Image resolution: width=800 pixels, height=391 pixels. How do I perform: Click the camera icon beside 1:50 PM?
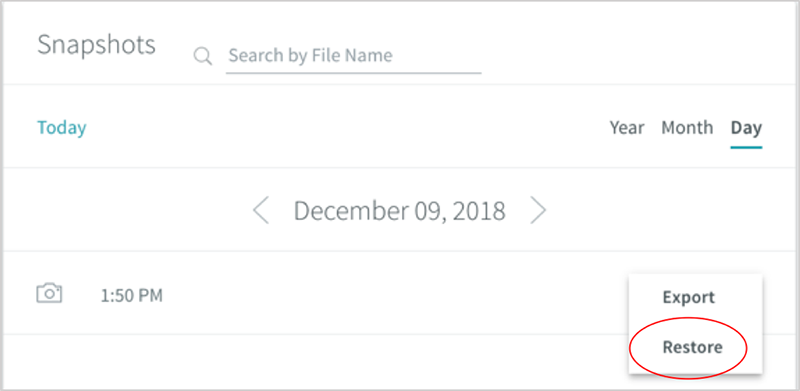coord(49,293)
